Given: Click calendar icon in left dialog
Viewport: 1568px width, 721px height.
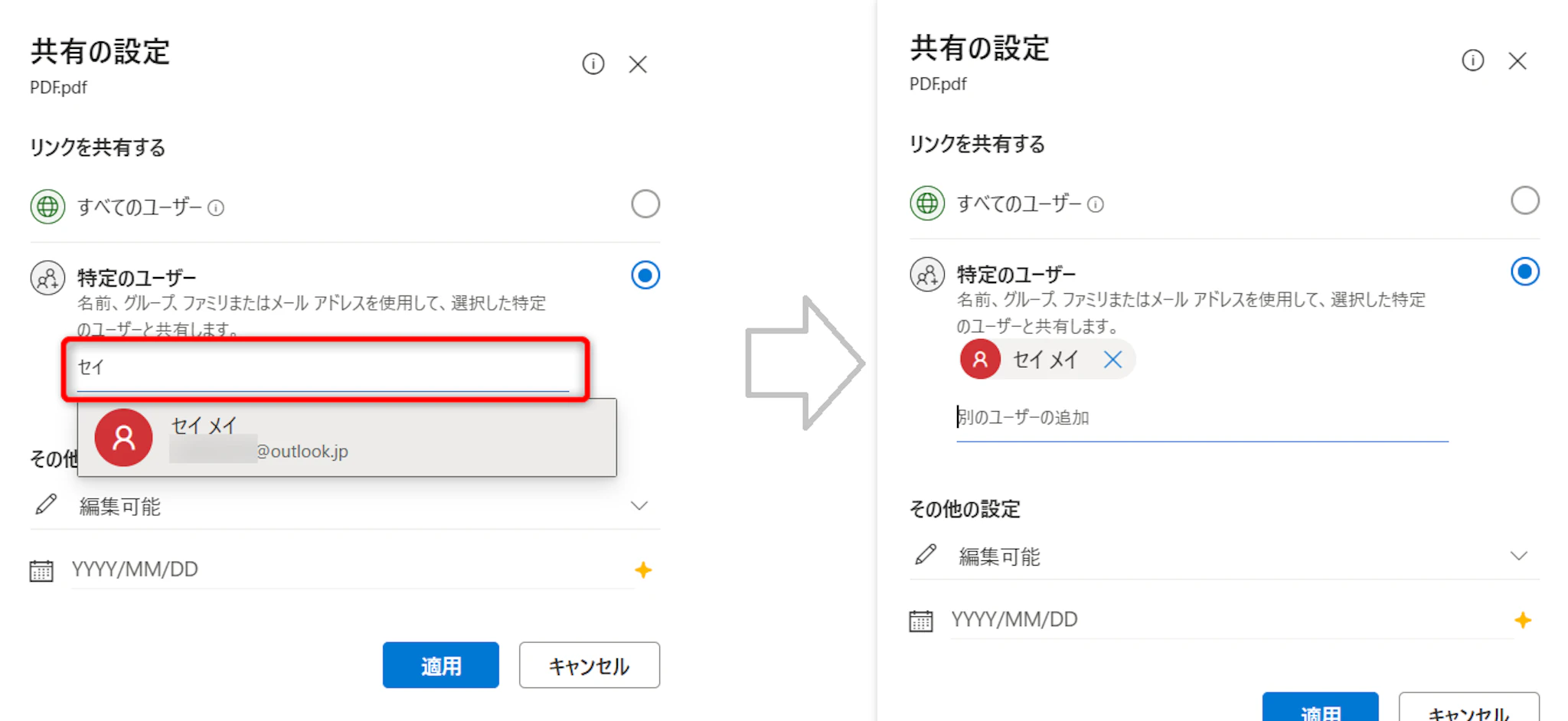Looking at the screenshot, I should point(41,570).
